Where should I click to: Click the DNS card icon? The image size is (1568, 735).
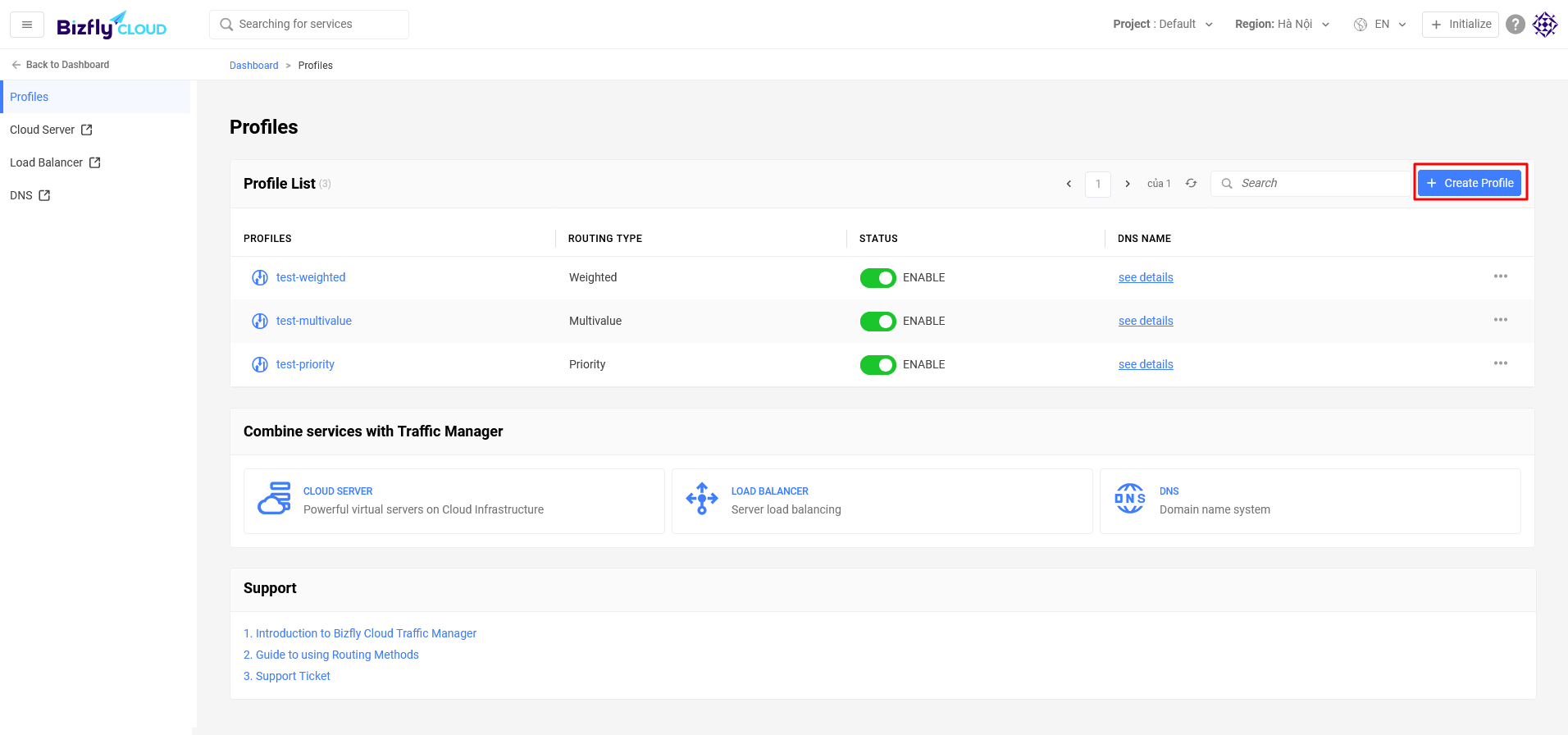click(x=1130, y=499)
